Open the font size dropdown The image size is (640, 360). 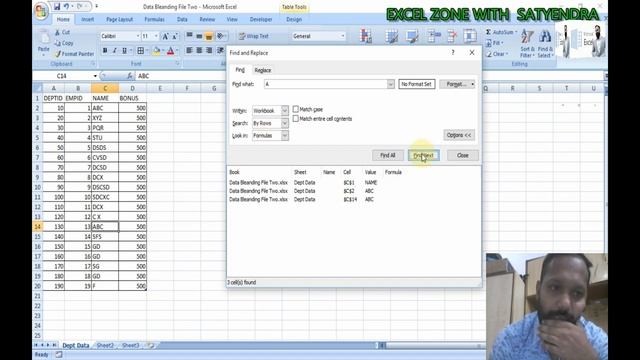point(156,36)
